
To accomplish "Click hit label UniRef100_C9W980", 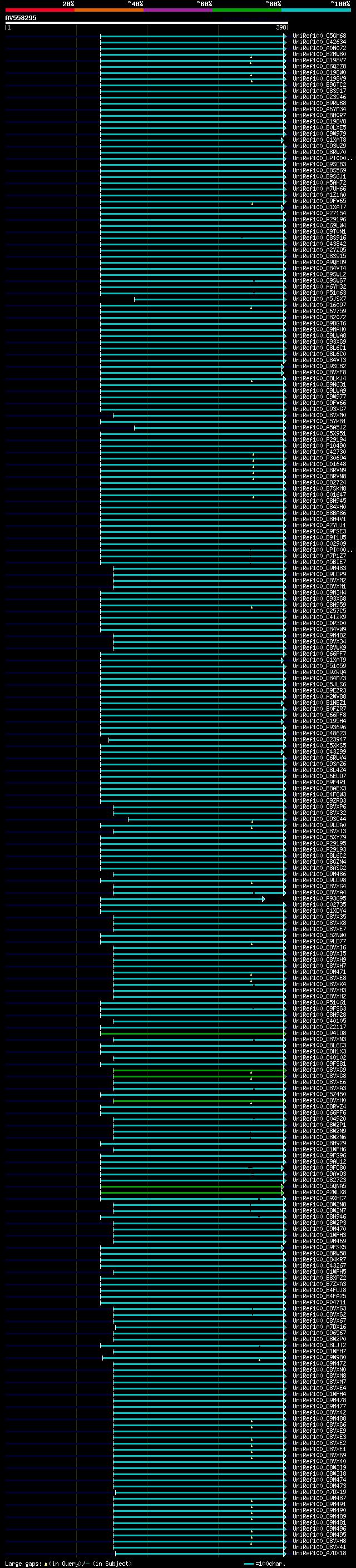I will point(319,1357).
